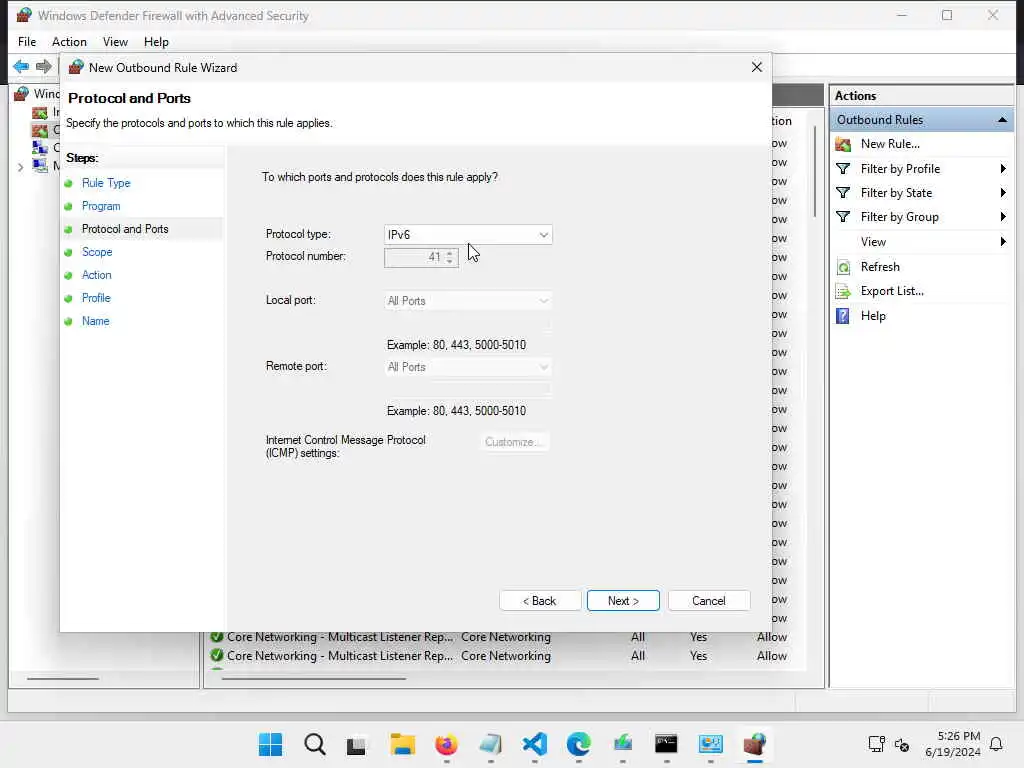The height and width of the screenshot is (768, 1024).
Task: Open Microsoft Edge from the taskbar
Action: [x=579, y=744]
